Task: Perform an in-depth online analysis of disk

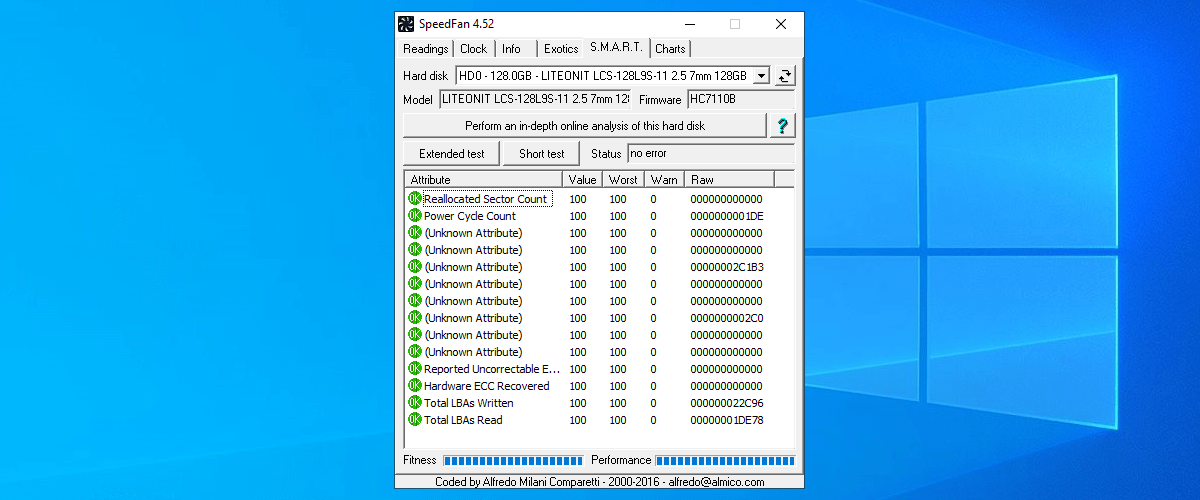Action: [x=585, y=126]
